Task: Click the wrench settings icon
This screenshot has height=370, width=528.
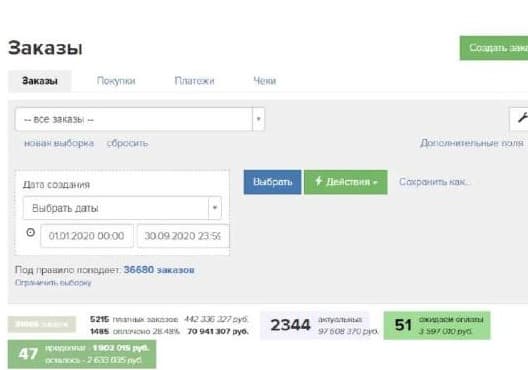Action: (x=521, y=118)
